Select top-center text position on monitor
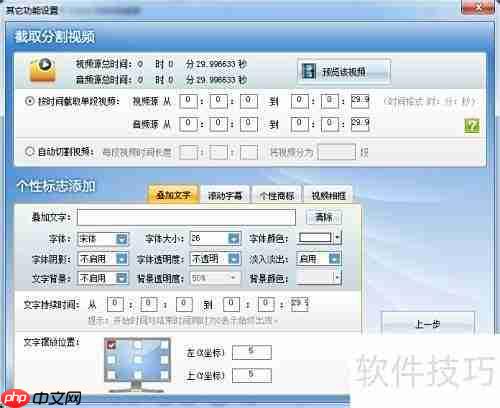This screenshot has width=500, height=408. [137, 345]
